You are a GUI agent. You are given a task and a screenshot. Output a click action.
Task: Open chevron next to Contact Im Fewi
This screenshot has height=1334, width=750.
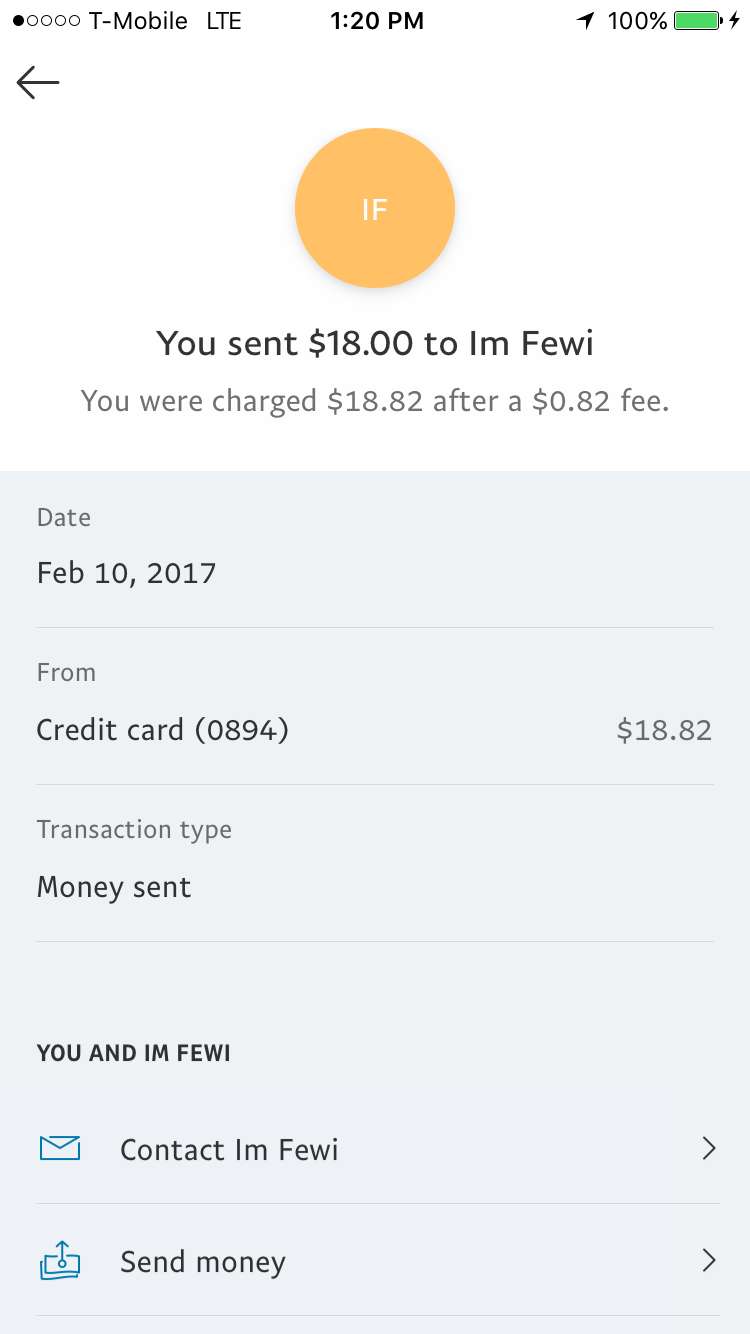(709, 1148)
